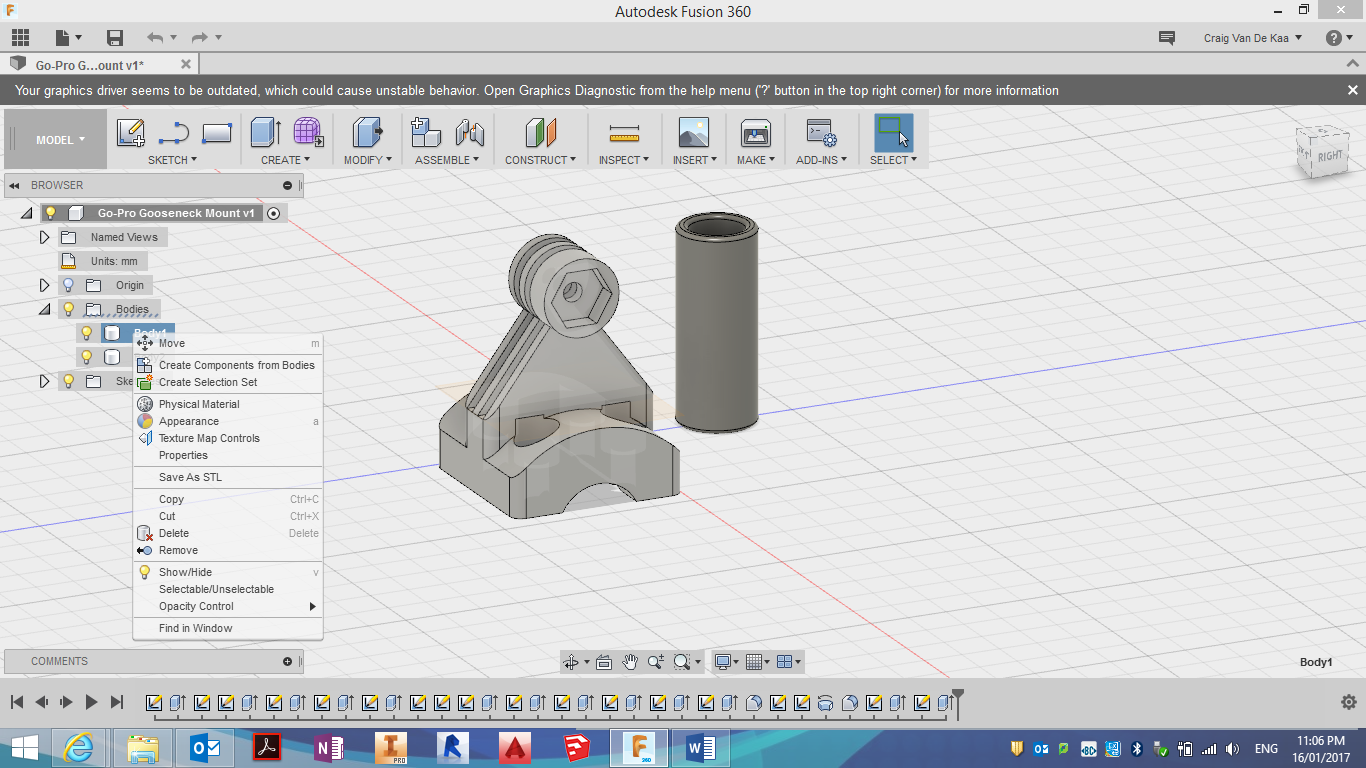Choose Find in Window option
This screenshot has height=768, width=1366.
pyautogui.click(x=228, y=628)
